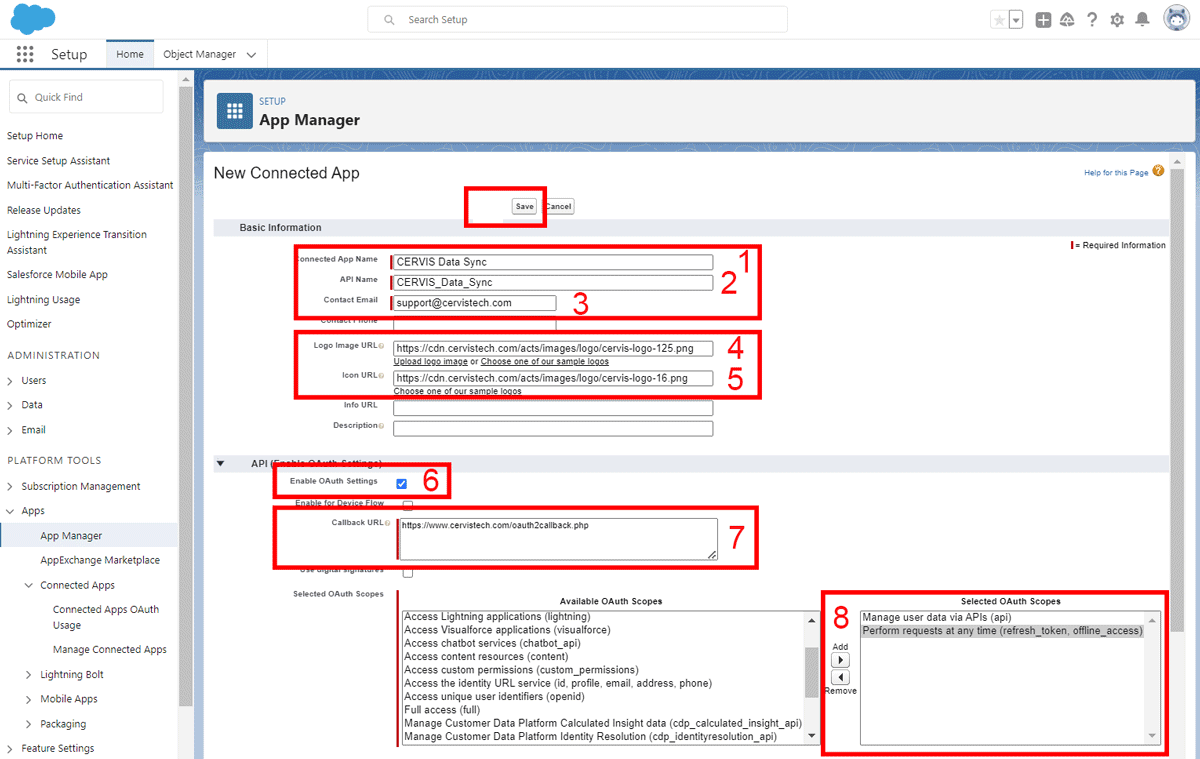Viewport: 1200px width, 759px height.
Task: Click Choose one of our sample logos under Icon URL
Action: 457,391
